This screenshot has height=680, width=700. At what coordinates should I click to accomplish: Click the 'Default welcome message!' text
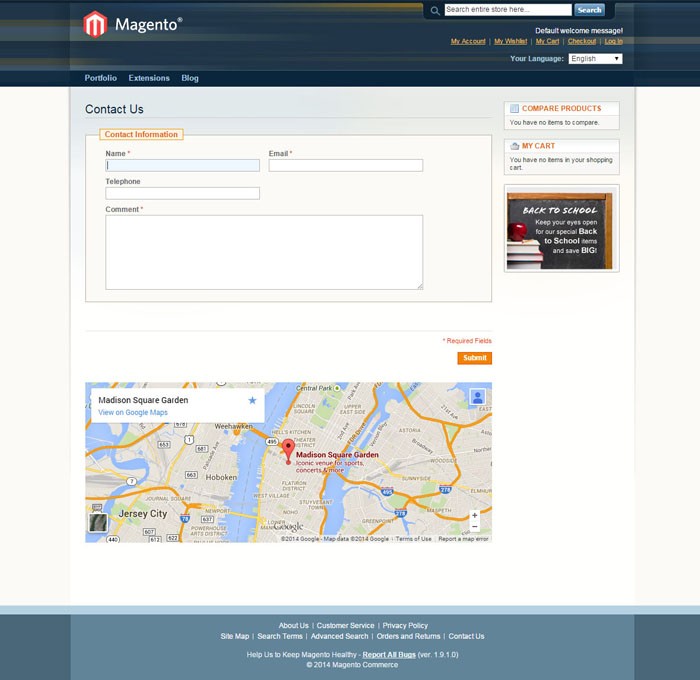click(579, 30)
